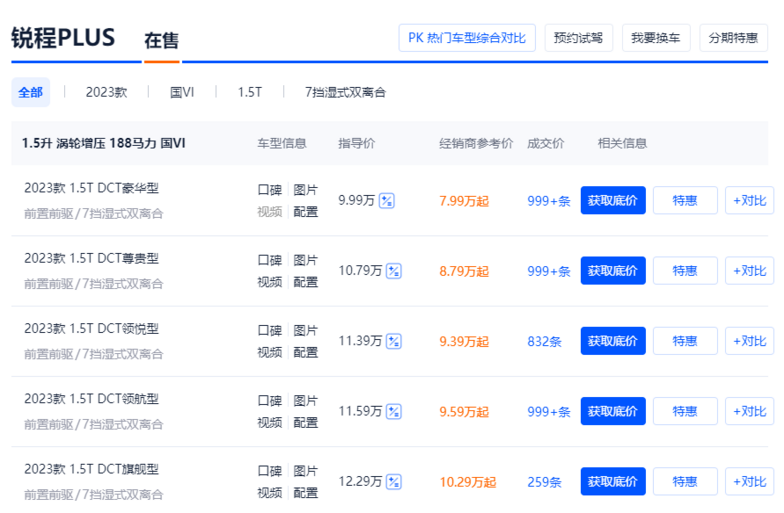Image resolution: width=784 pixels, height=513 pixels.
Task: Click dealer price 9.59万起
Action: point(464,412)
